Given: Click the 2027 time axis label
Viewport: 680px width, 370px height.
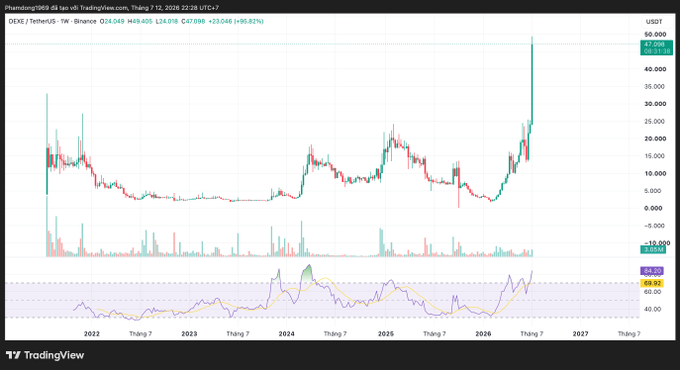Looking at the screenshot, I should pos(581,334).
